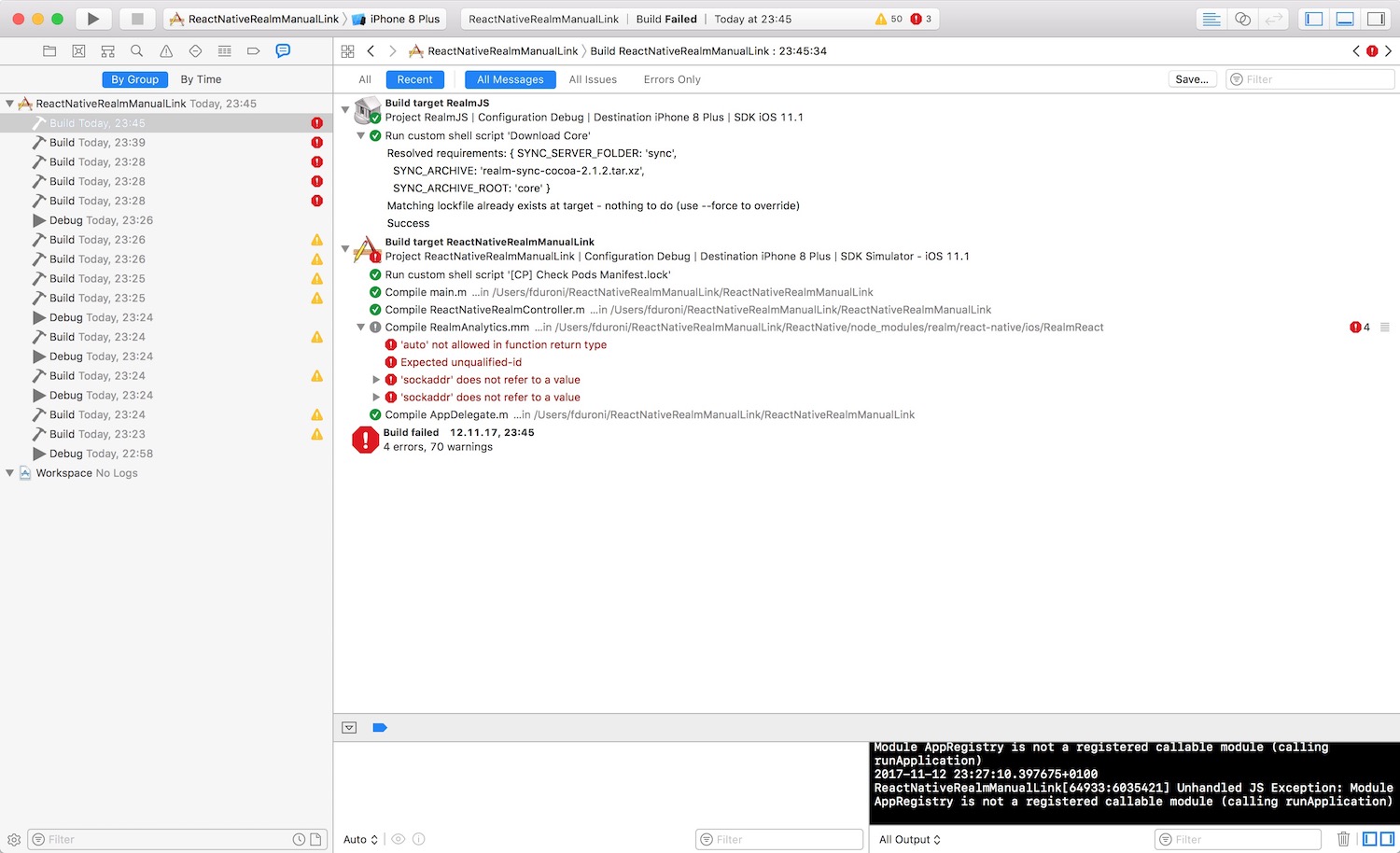Select the ReactNativeRealmManualLink scheme

[255, 19]
